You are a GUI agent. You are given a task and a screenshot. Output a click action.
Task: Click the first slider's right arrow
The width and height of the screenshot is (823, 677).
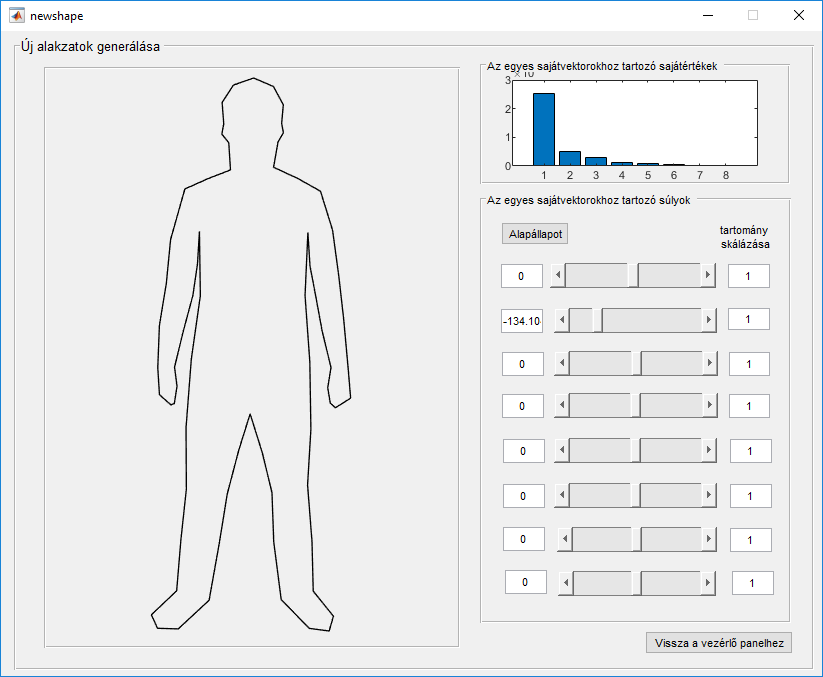click(708, 275)
